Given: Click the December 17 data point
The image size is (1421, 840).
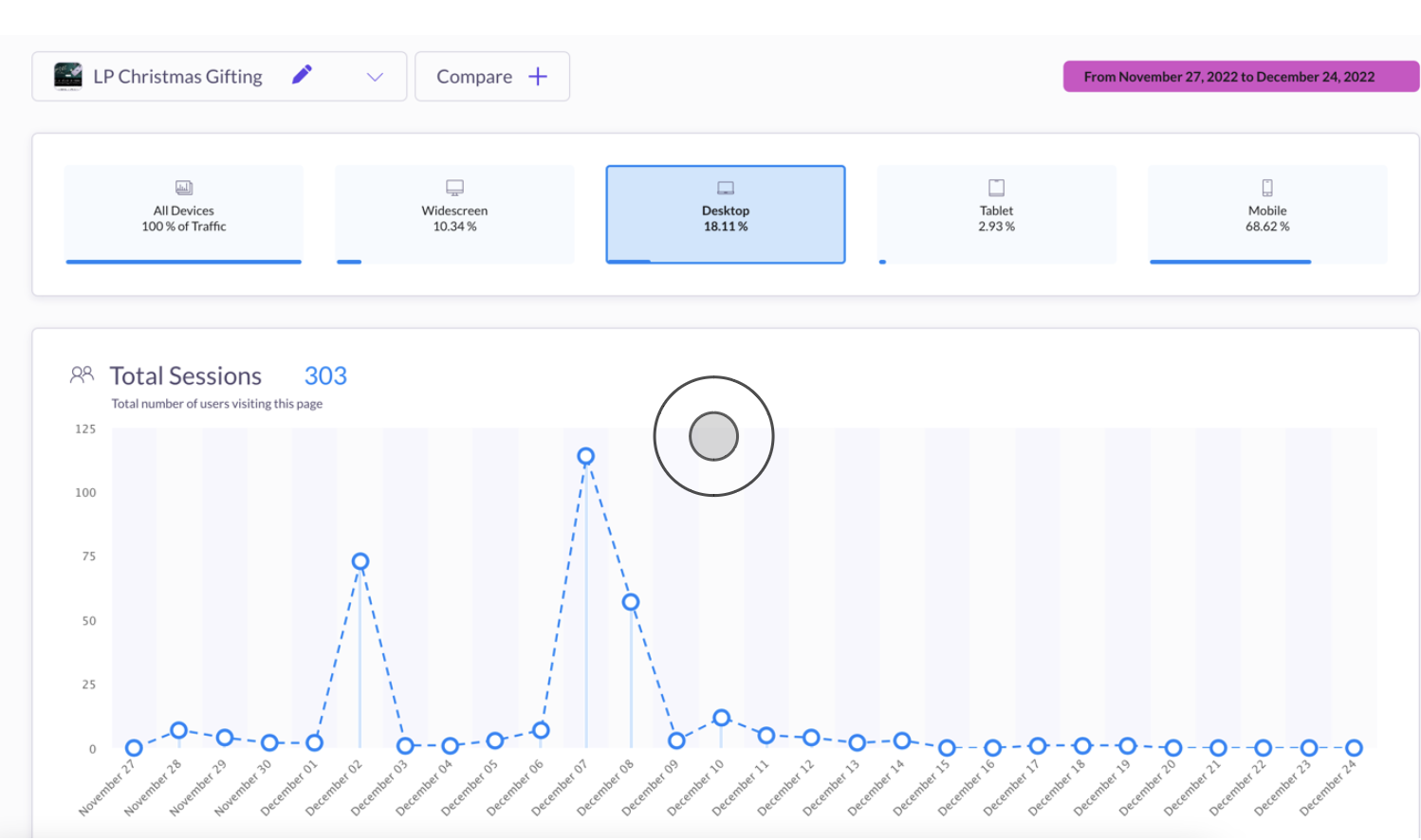Looking at the screenshot, I should pos(1038,746).
